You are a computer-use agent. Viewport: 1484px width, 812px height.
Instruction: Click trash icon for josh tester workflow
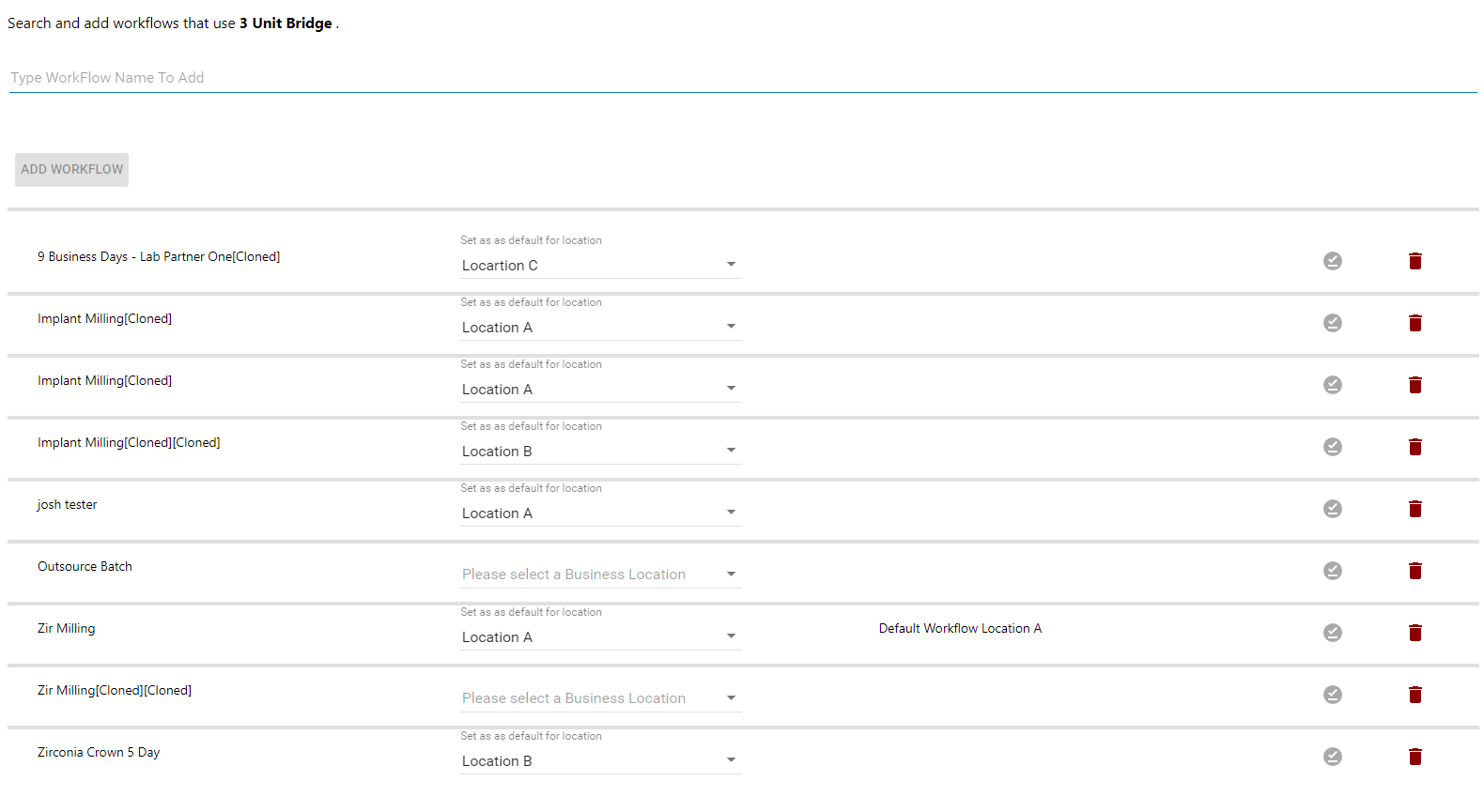click(1414, 509)
